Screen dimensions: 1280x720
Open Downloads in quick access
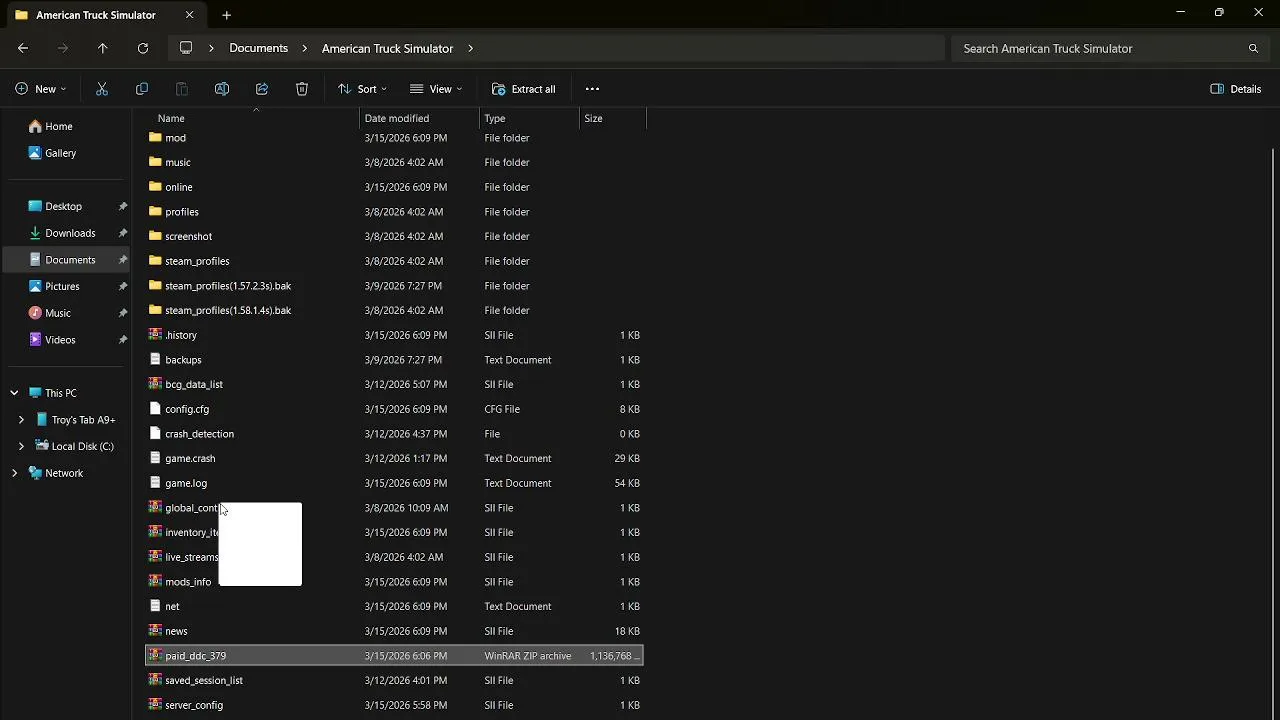(x=70, y=233)
